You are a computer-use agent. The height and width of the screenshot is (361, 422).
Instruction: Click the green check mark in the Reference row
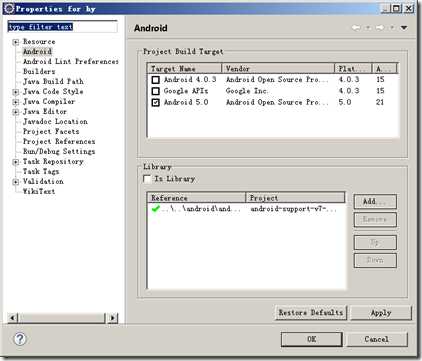(x=155, y=209)
